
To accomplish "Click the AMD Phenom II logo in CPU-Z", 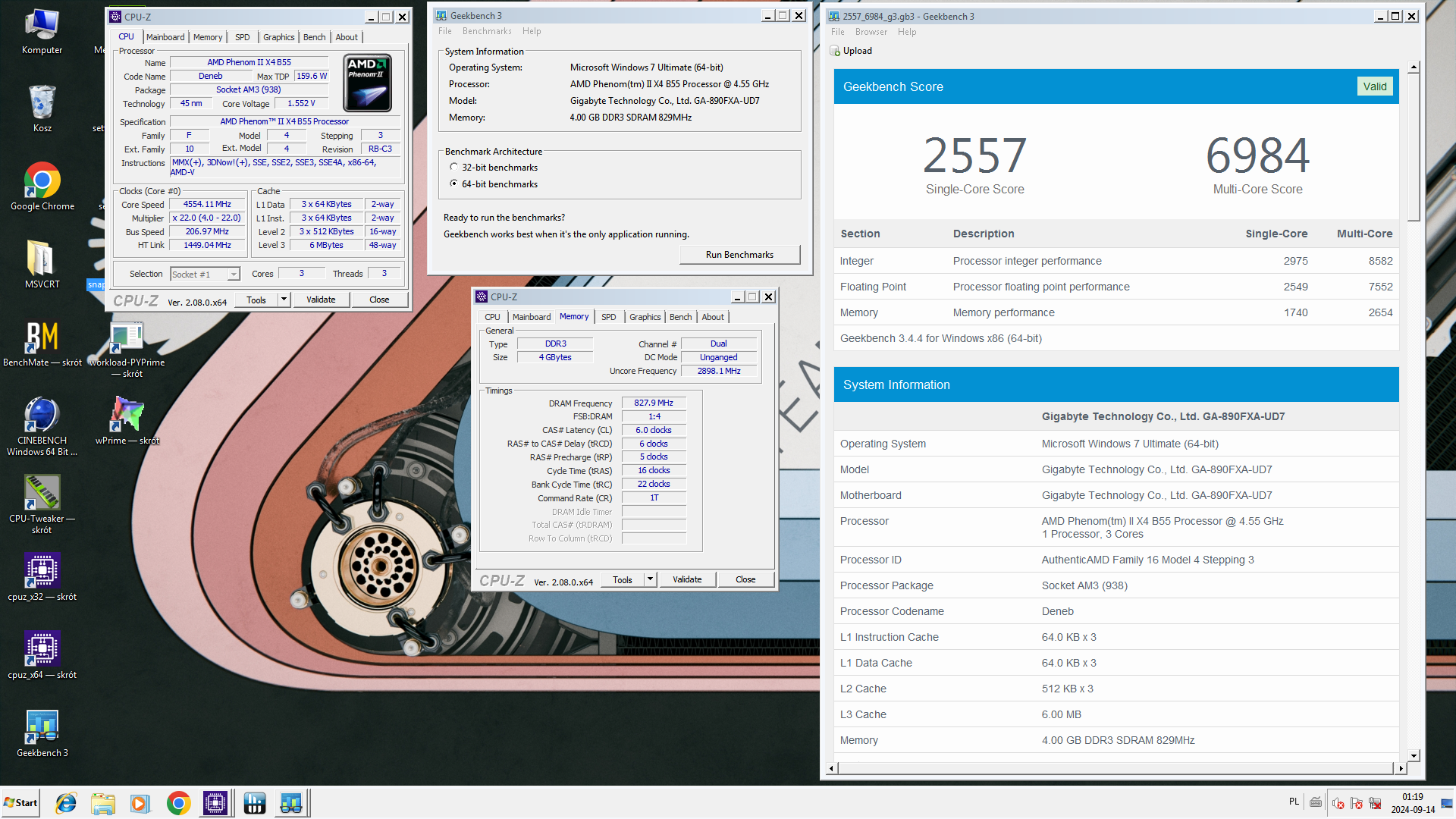I will point(367,83).
